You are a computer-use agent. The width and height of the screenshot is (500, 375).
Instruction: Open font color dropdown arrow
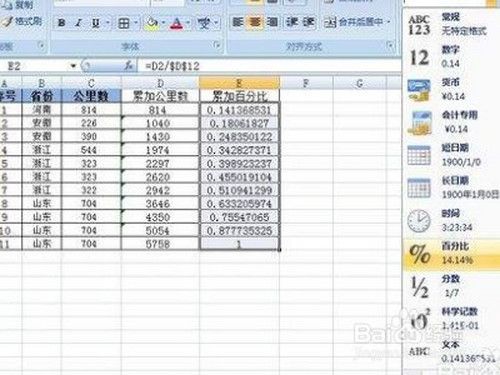pyautogui.click(x=188, y=23)
